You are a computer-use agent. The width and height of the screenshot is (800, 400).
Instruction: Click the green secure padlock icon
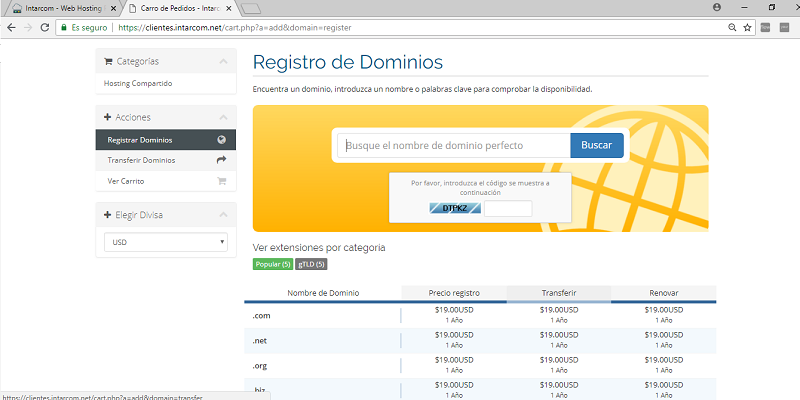64,28
